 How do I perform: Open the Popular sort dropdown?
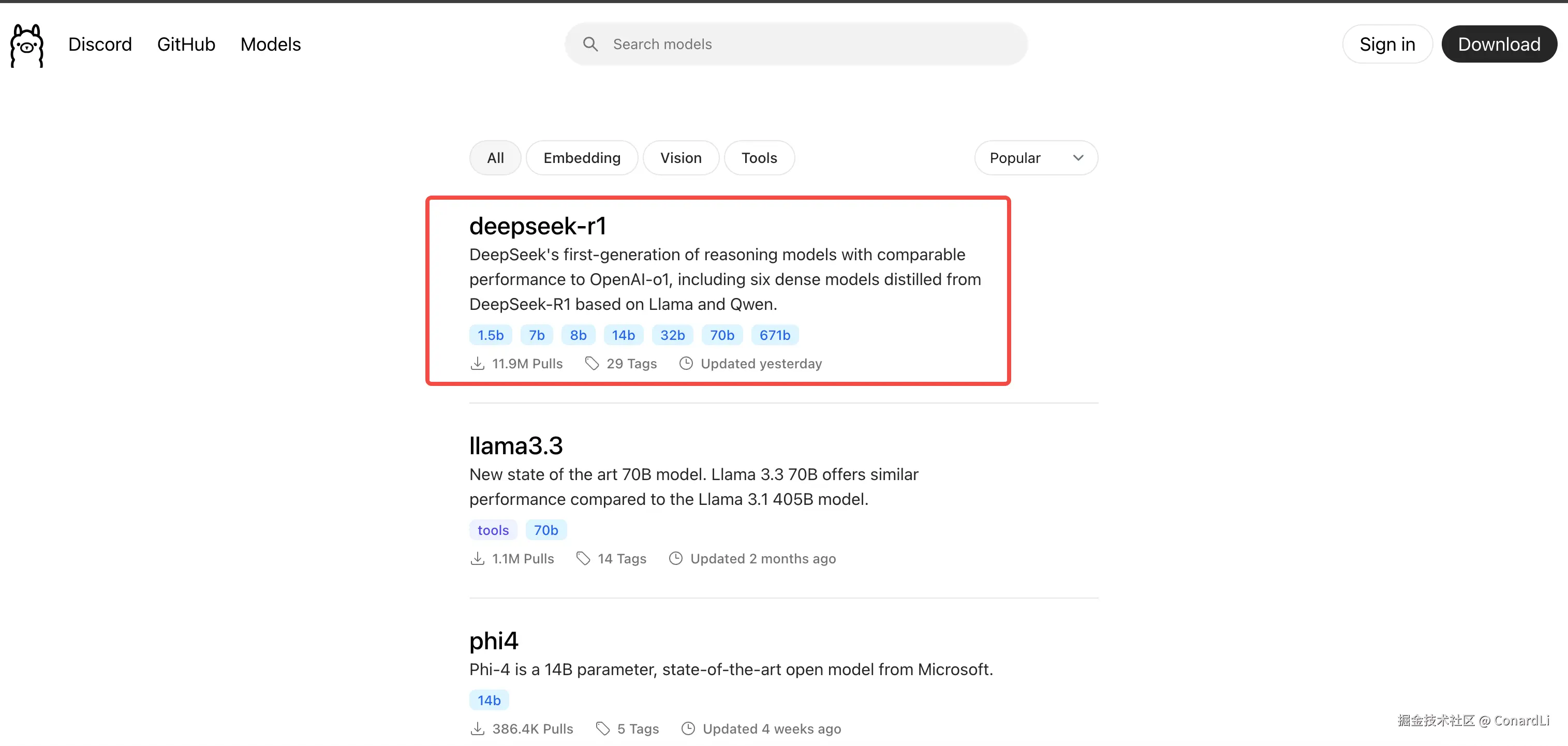[1036, 158]
